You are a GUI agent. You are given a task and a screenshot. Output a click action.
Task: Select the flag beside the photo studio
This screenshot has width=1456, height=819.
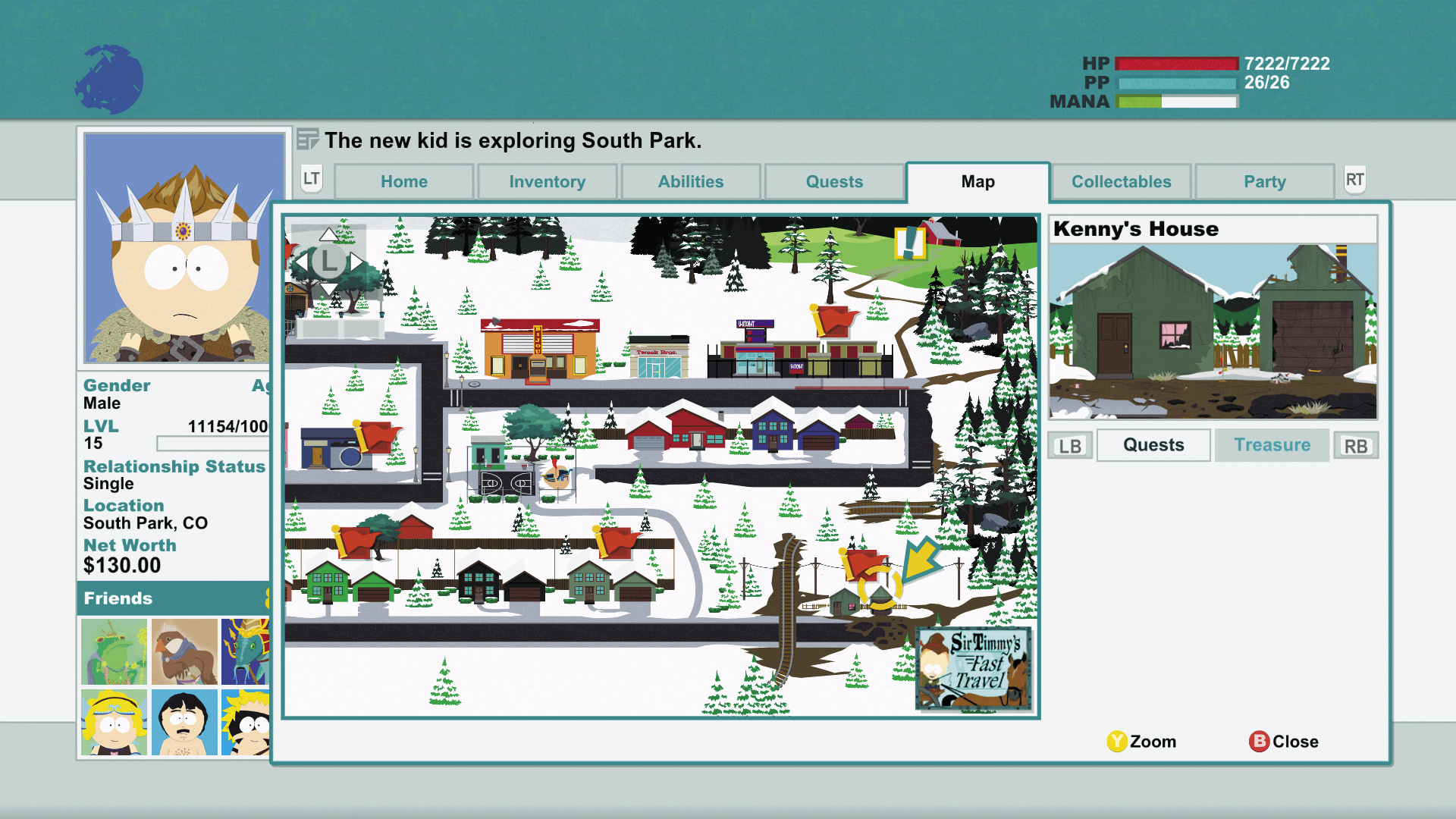(376, 438)
